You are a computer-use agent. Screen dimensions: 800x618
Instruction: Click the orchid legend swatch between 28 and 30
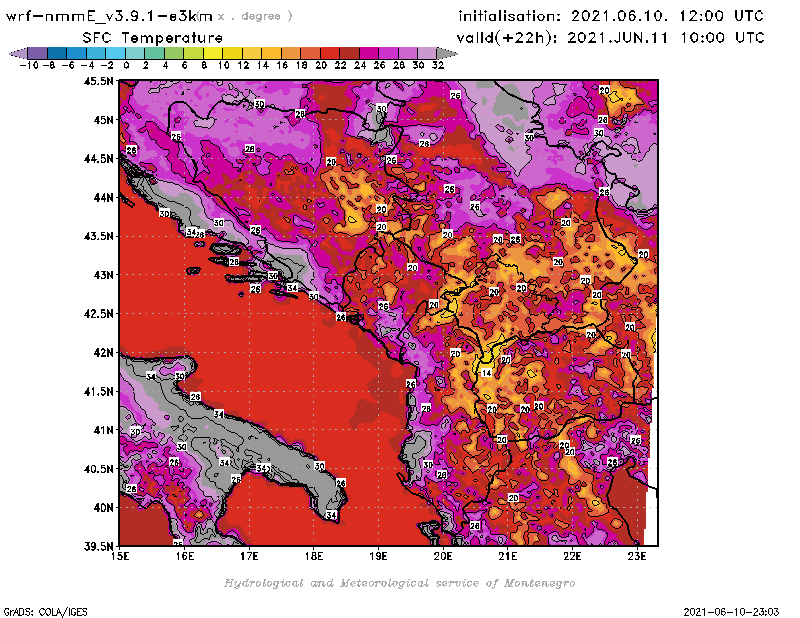click(x=408, y=53)
